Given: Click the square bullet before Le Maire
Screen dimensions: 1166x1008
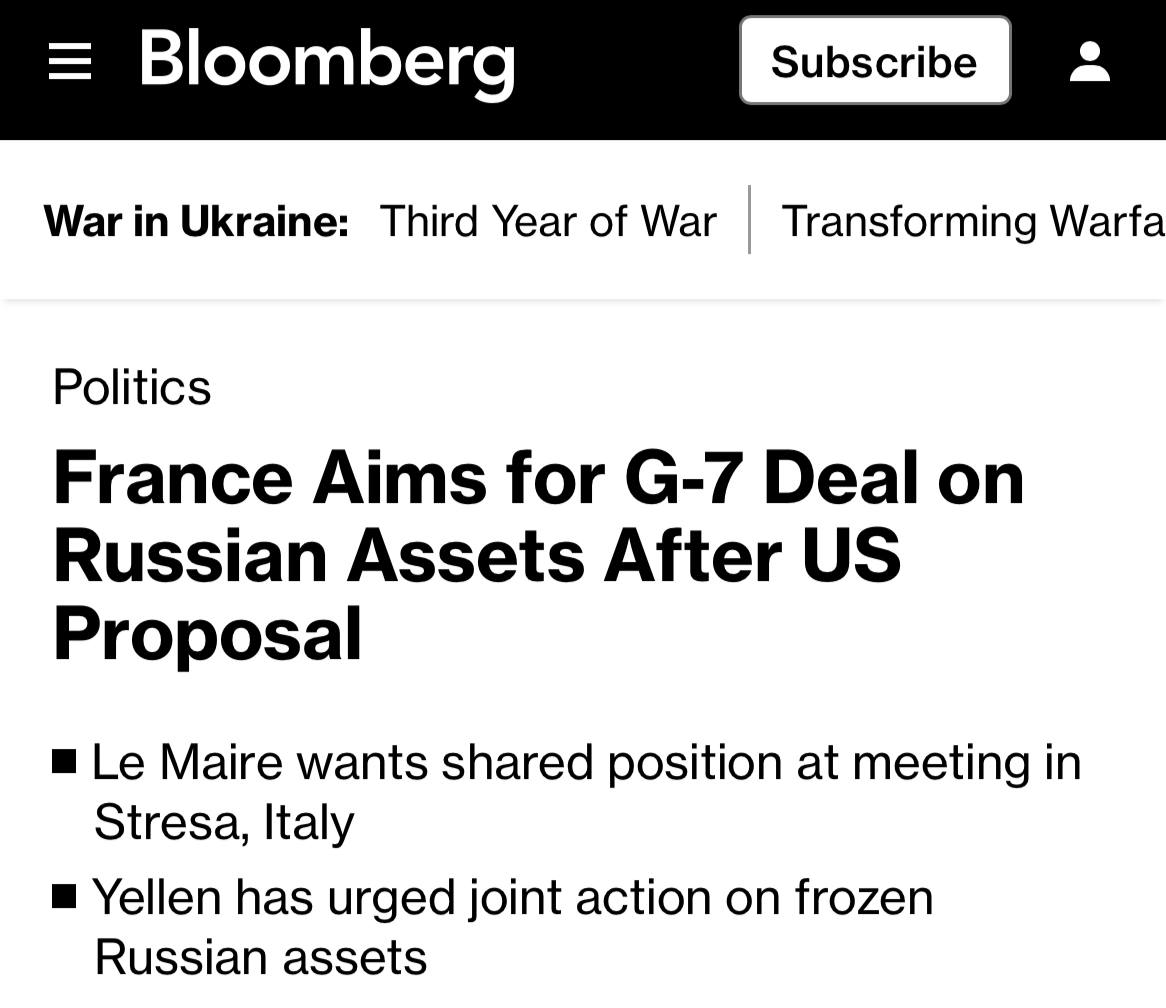Looking at the screenshot, I should click(x=65, y=763).
